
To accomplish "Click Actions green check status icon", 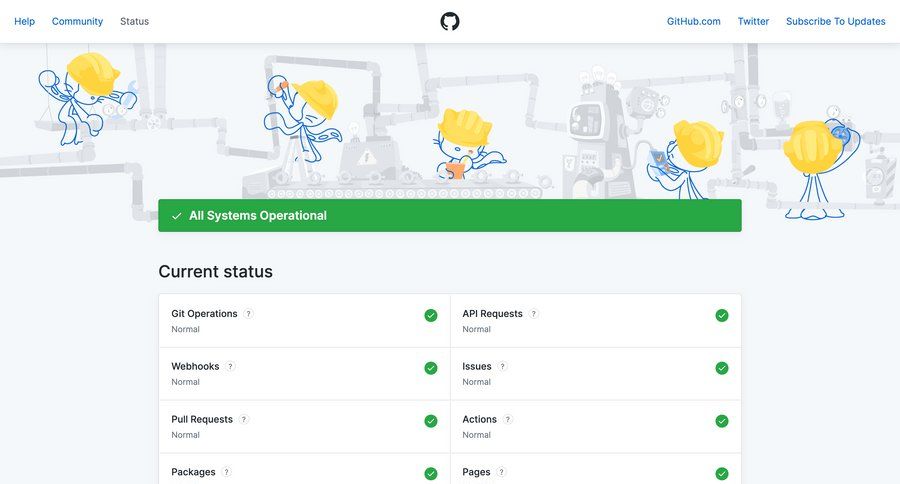I will pos(722,421).
